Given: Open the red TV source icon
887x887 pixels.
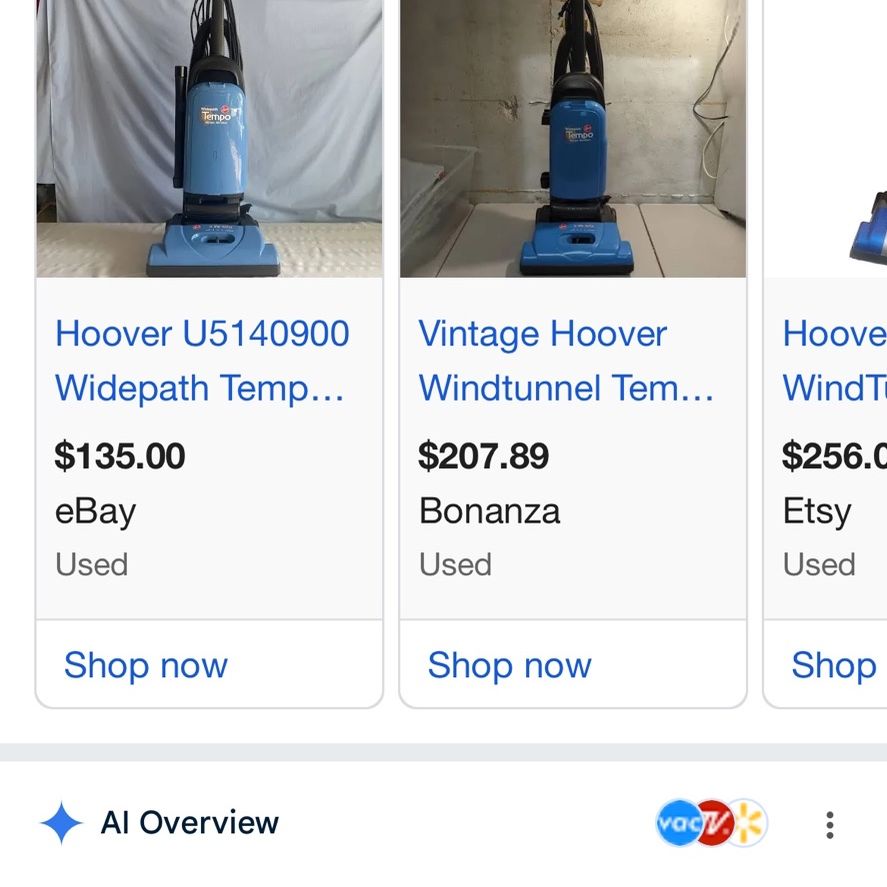Looking at the screenshot, I should [714, 823].
